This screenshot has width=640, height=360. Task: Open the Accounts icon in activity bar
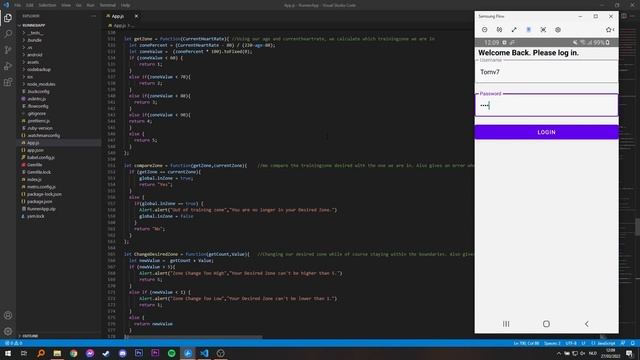click(x=8, y=316)
